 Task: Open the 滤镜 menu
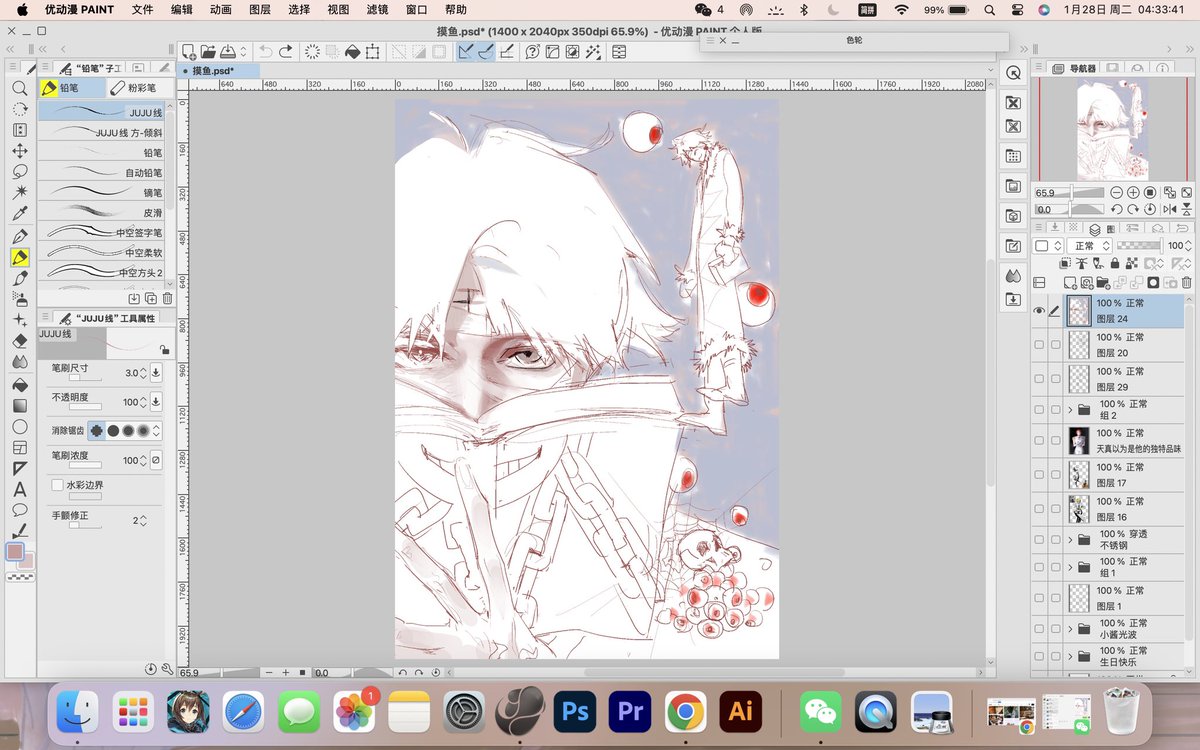point(376,10)
